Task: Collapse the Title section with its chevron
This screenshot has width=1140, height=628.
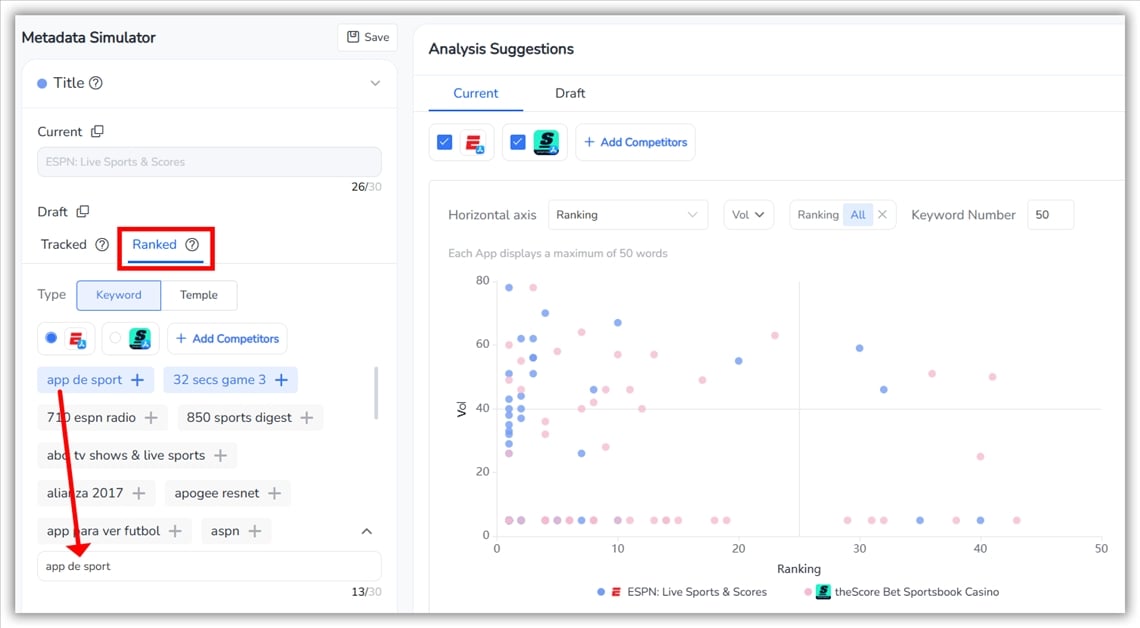Action: click(x=375, y=84)
